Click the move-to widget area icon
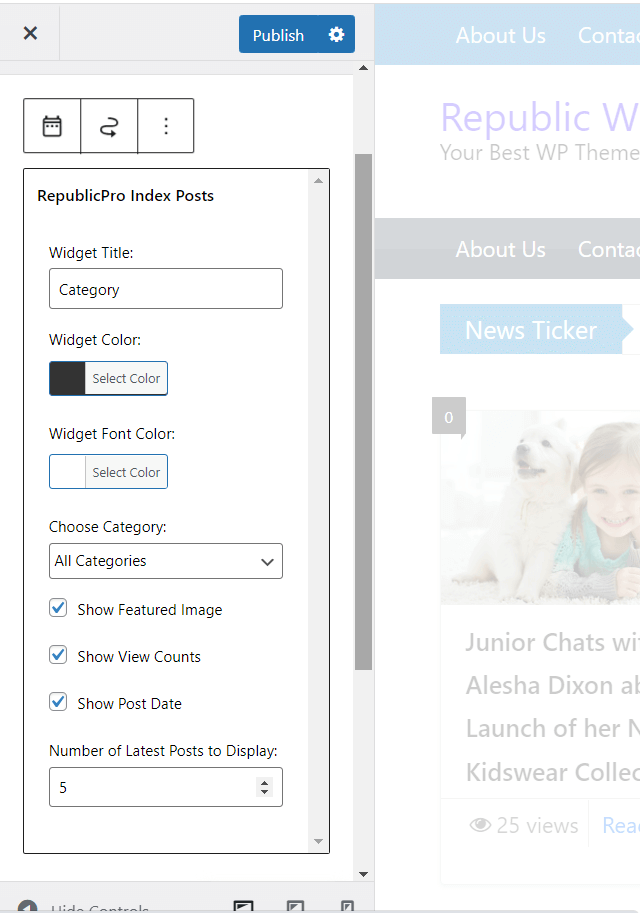 pos(109,126)
